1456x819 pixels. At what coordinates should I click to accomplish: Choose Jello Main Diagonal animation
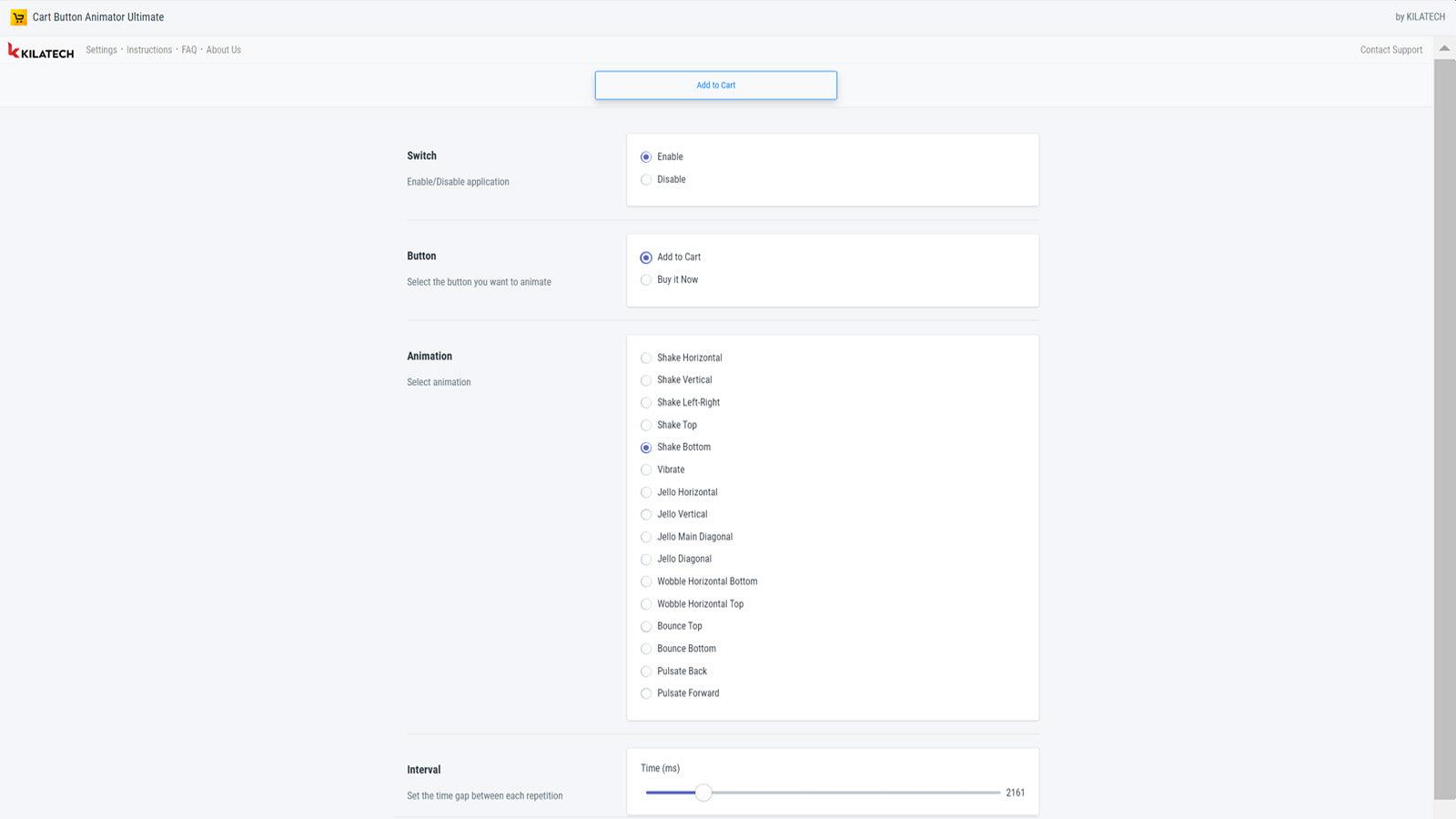[x=646, y=537]
